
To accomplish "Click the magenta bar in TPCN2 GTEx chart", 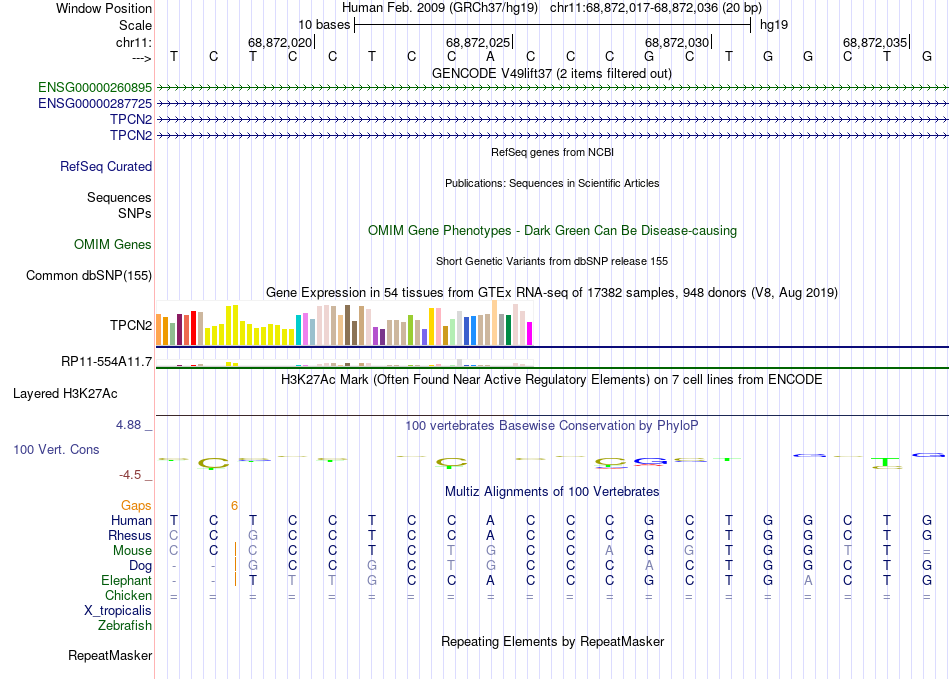I will pyautogui.click(x=530, y=334).
